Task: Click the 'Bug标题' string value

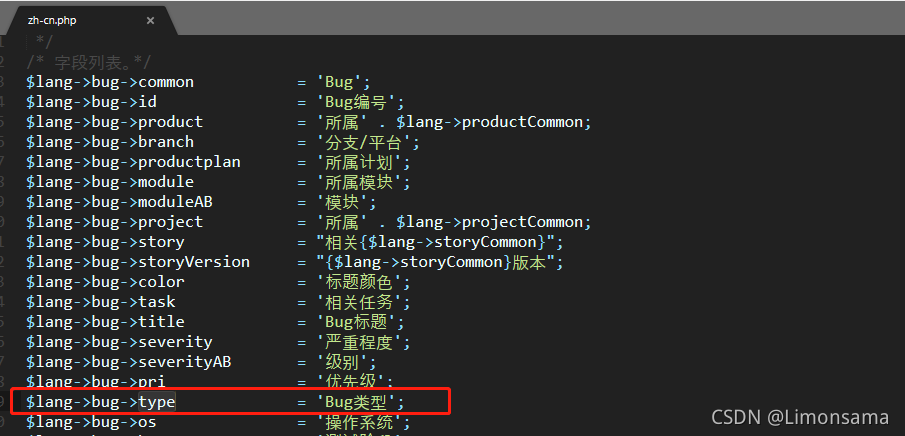Action: [356, 322]
